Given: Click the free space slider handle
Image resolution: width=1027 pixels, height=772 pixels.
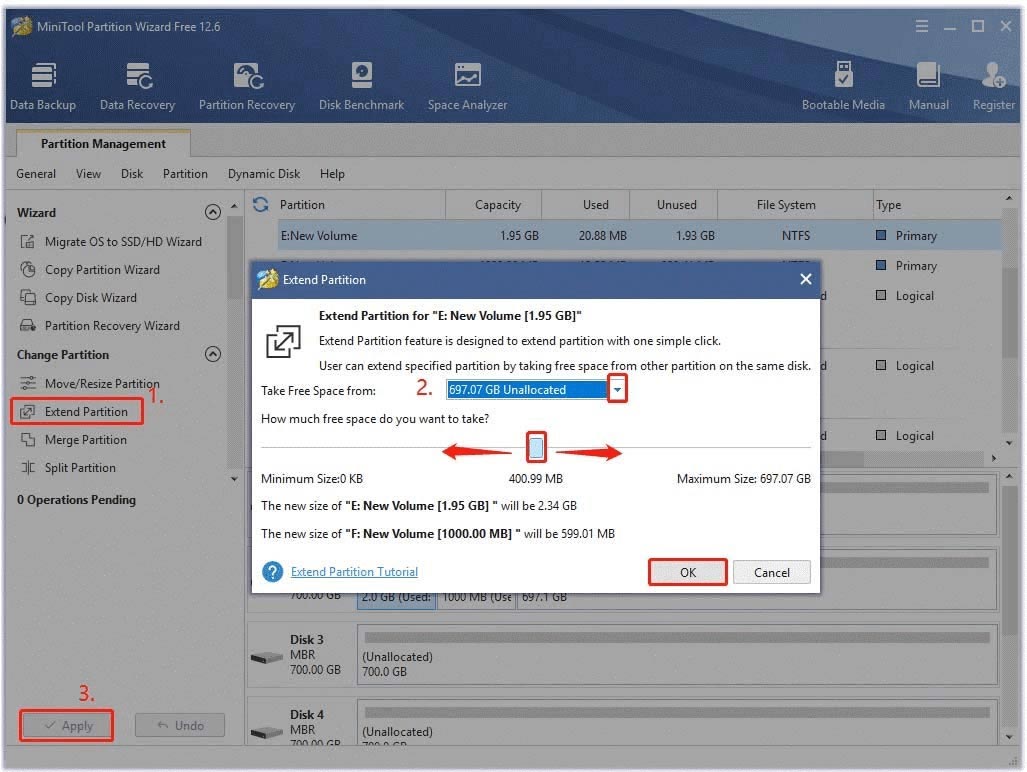Looking at the screenshot, I should pos(537,448).
